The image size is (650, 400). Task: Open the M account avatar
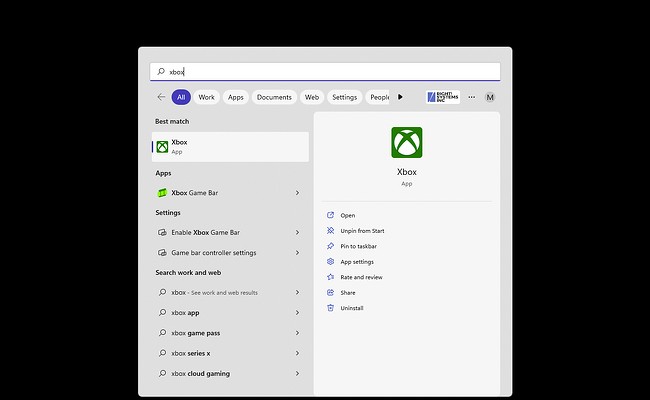[x=490, y=97]
